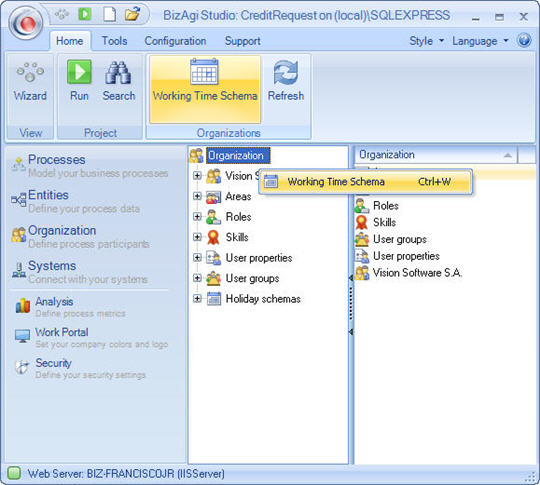Expand the Holiday schemas tree node

pos(197,298)
